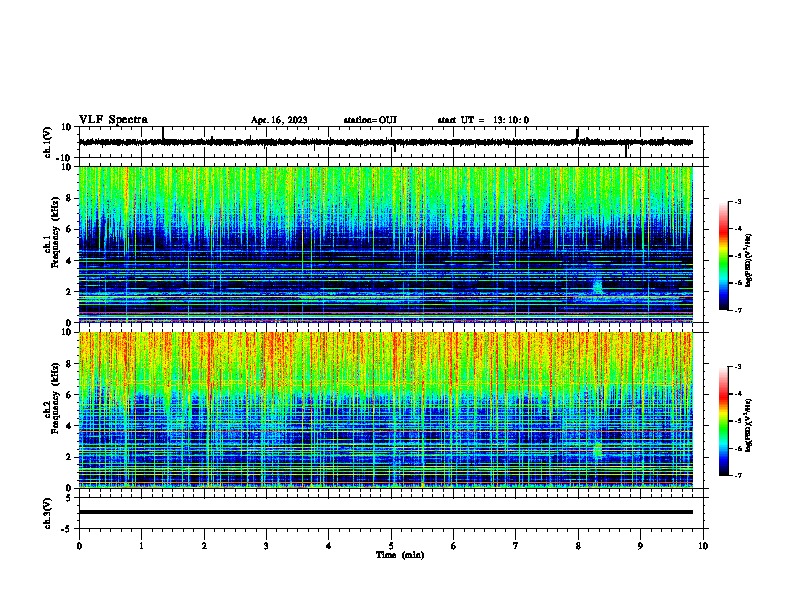Click the ch.1 color scale bar
Viewport: 792px width, 612px height.
[x=723, y=256]
